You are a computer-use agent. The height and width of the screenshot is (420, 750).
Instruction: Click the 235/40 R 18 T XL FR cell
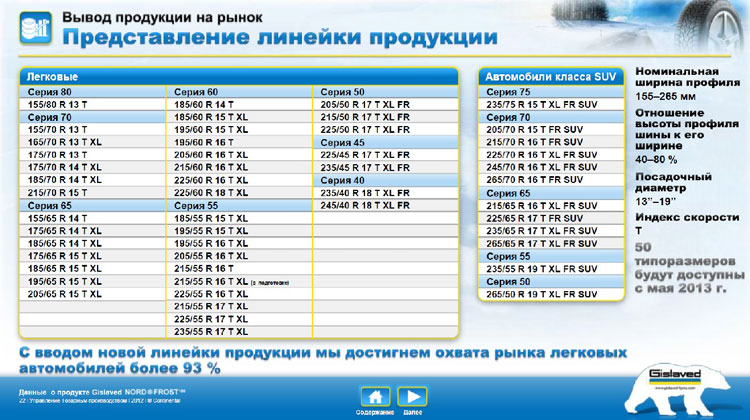[386, 193]
